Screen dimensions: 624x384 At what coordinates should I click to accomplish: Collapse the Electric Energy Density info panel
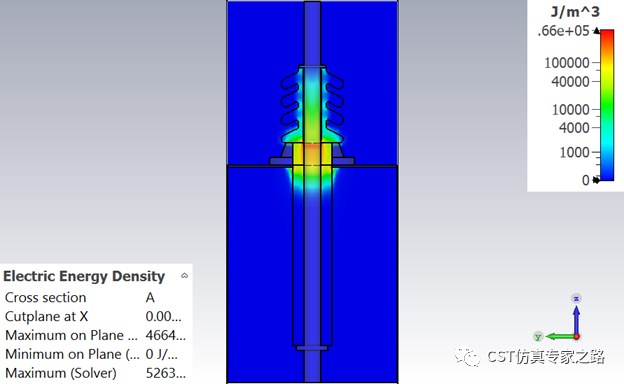[x=184, y=276]
